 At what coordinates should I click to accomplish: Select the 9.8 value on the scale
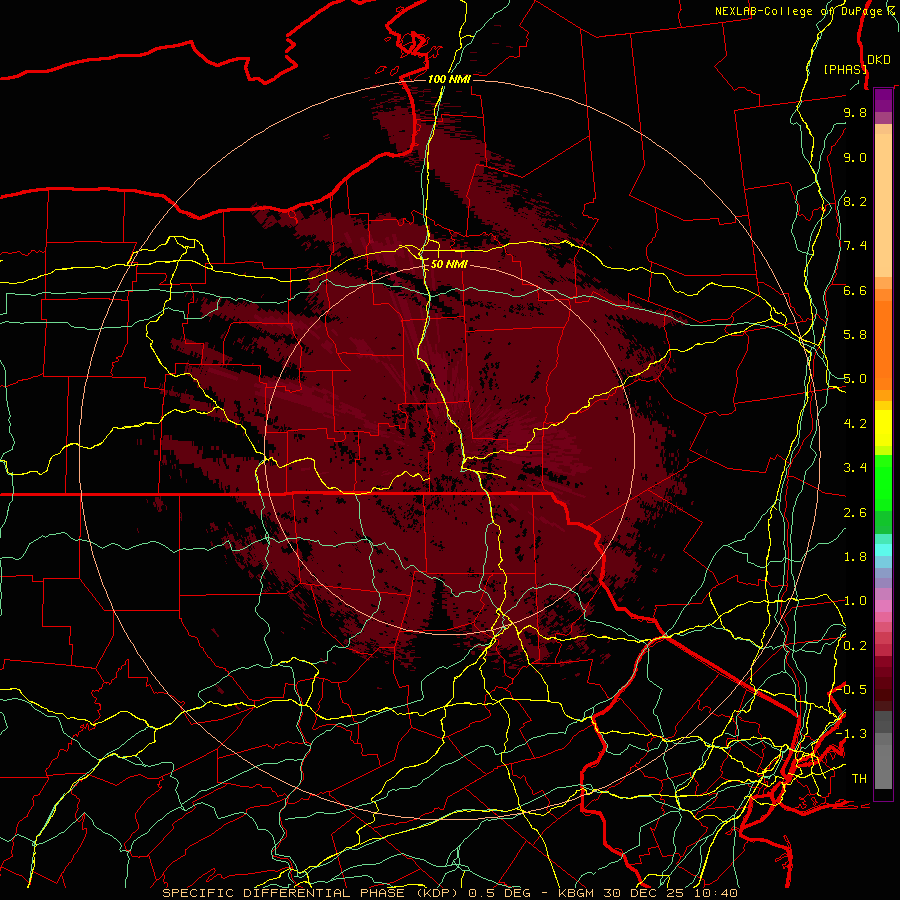pyautogui.click(x=855, y=112)
